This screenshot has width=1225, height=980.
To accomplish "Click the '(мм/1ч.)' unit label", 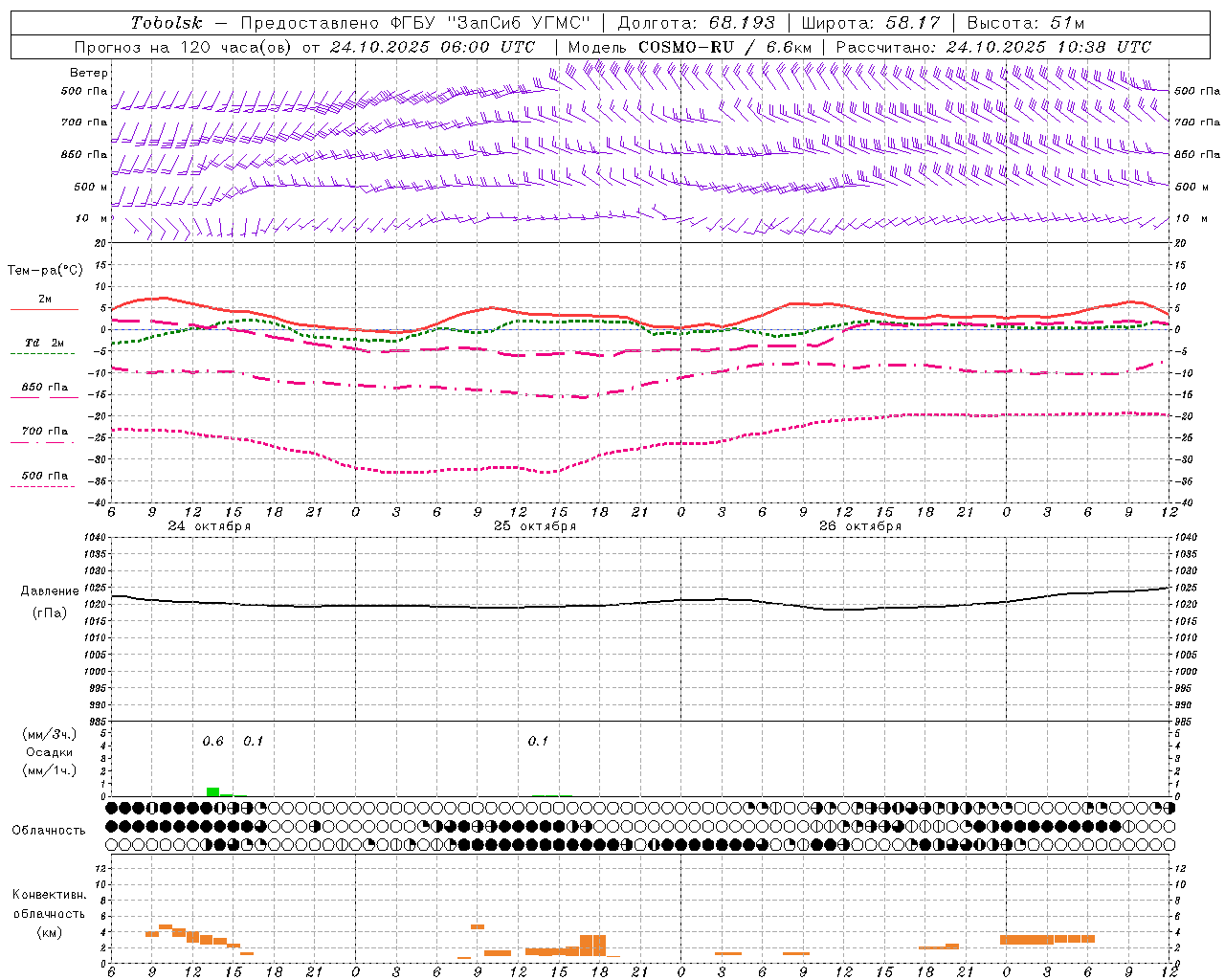I will click(50, 770).
